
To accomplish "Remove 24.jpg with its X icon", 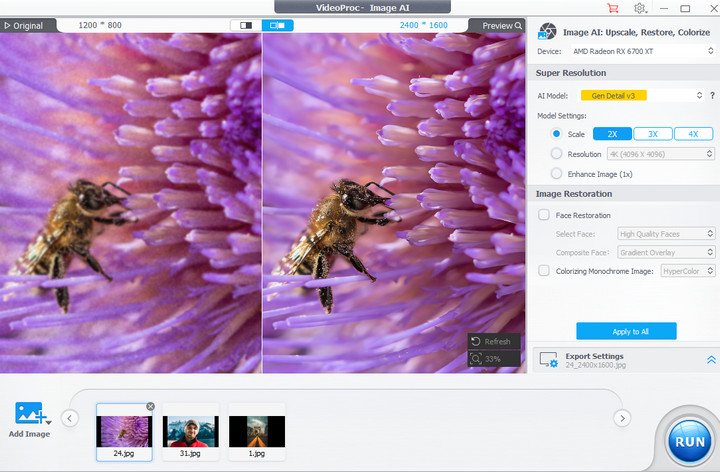I will (151, 406).
